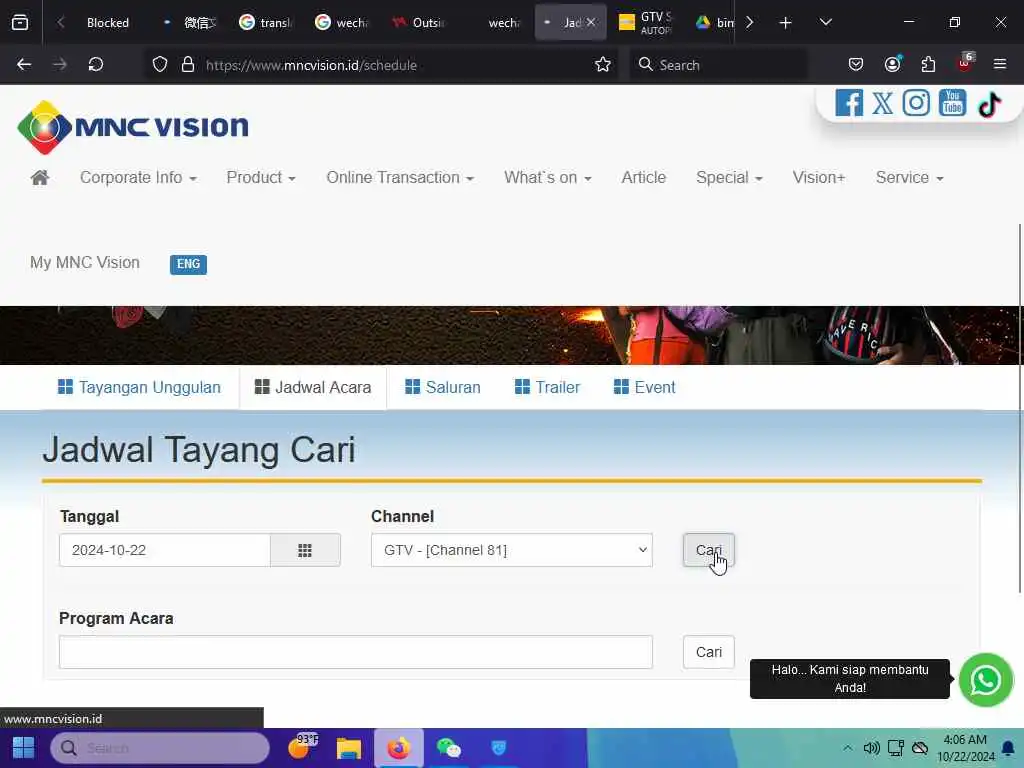Open the Firefox account icon
1024x768 pixels.
point(892,64)
